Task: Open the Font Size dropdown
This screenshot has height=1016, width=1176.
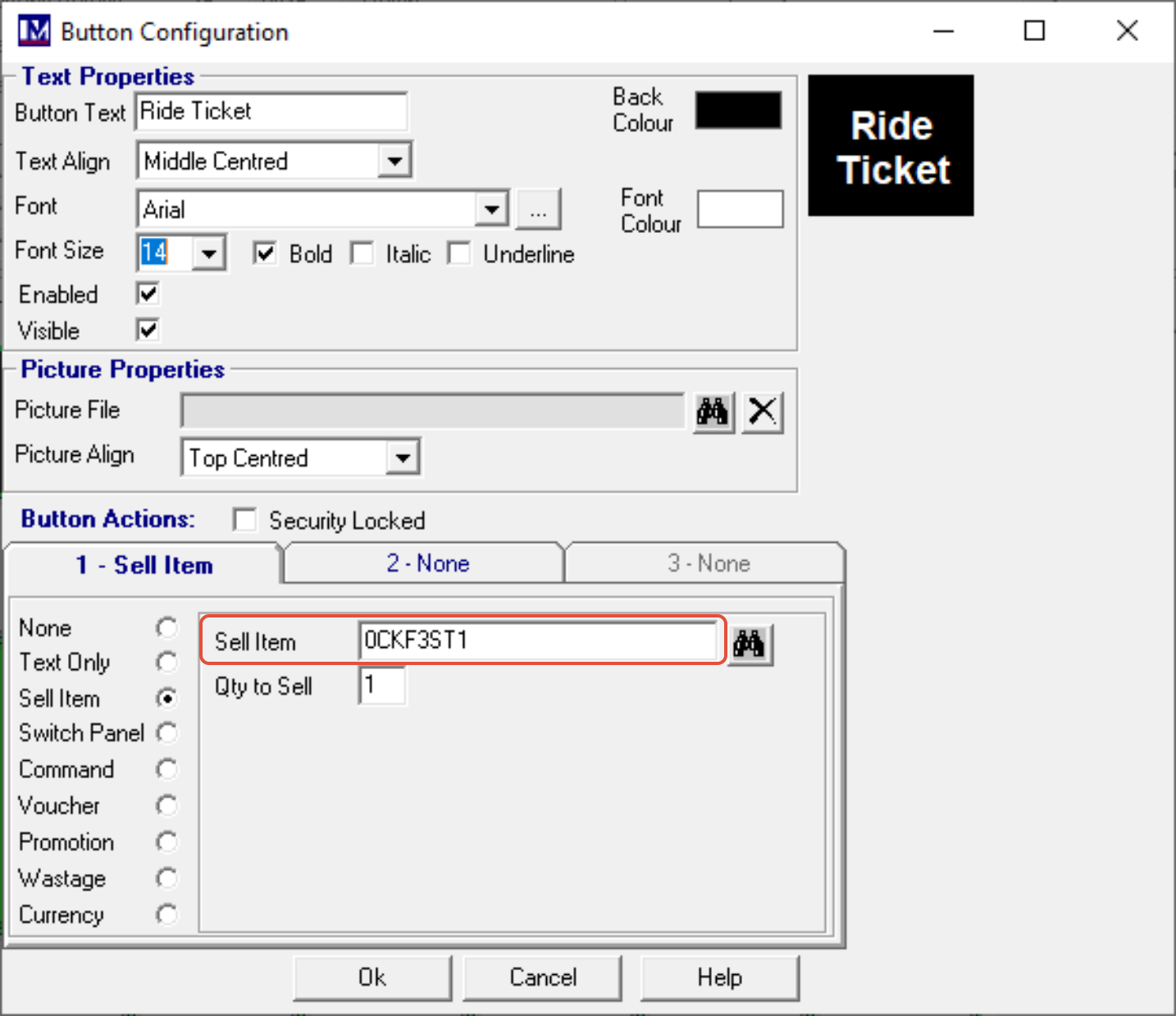Action: 209,253
